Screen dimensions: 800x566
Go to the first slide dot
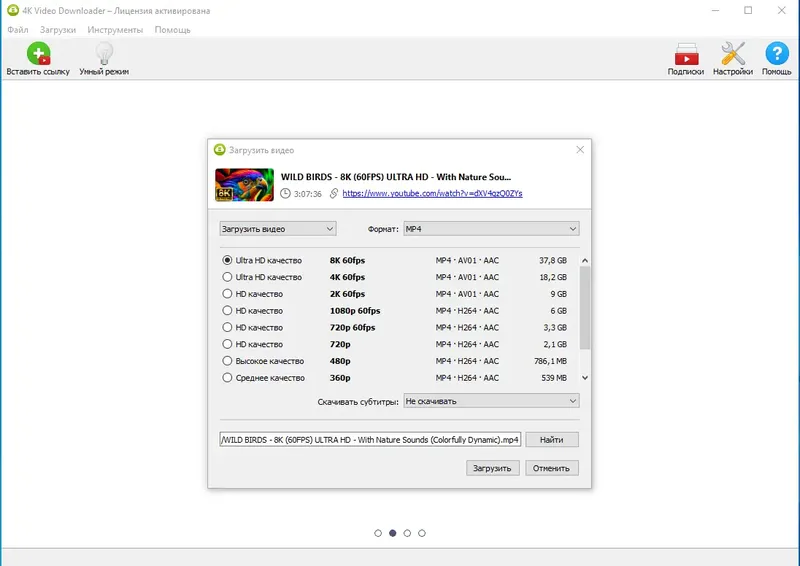coord(378,533)
